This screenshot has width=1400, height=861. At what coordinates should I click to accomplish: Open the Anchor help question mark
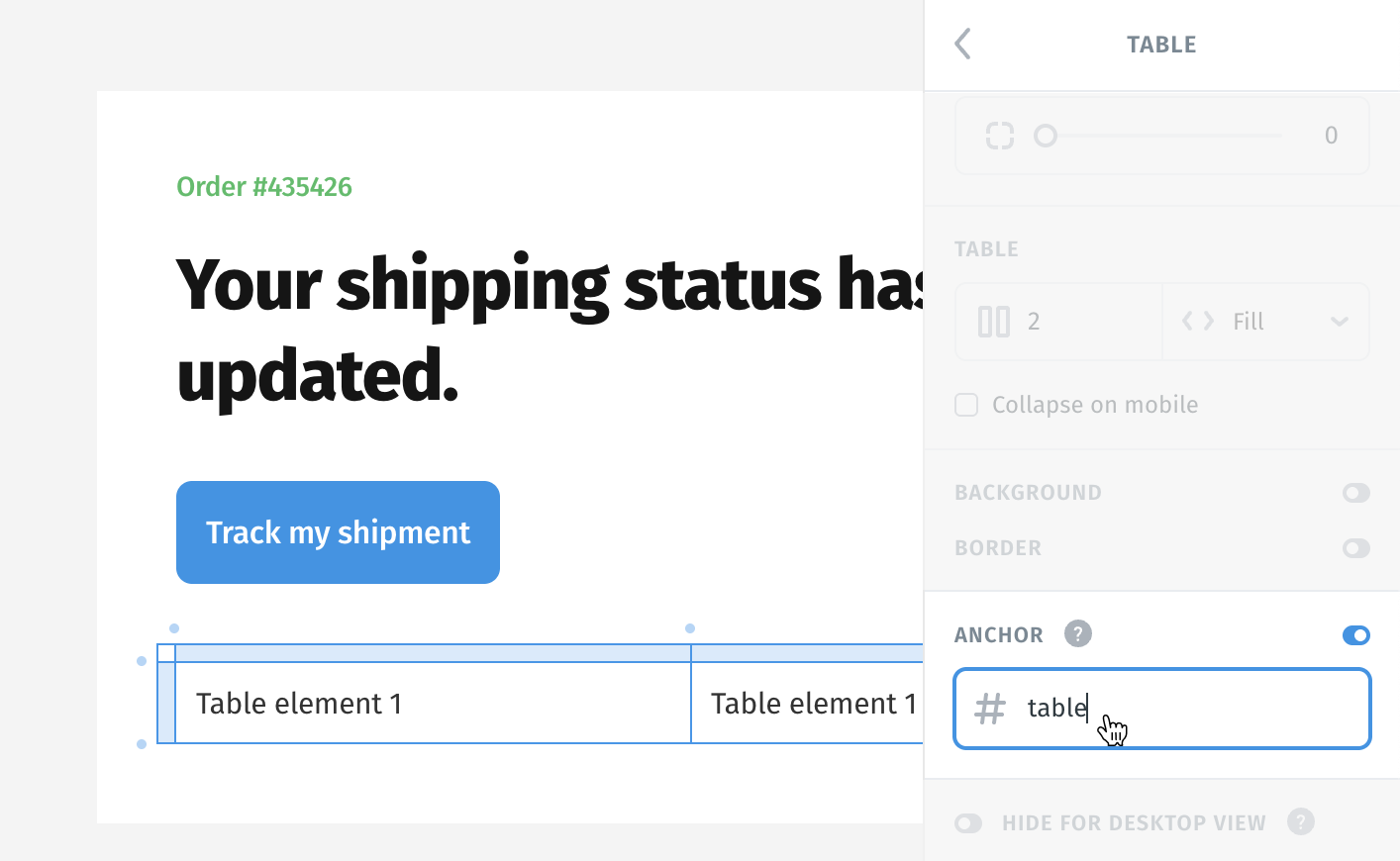click(x=1078, y=633)
